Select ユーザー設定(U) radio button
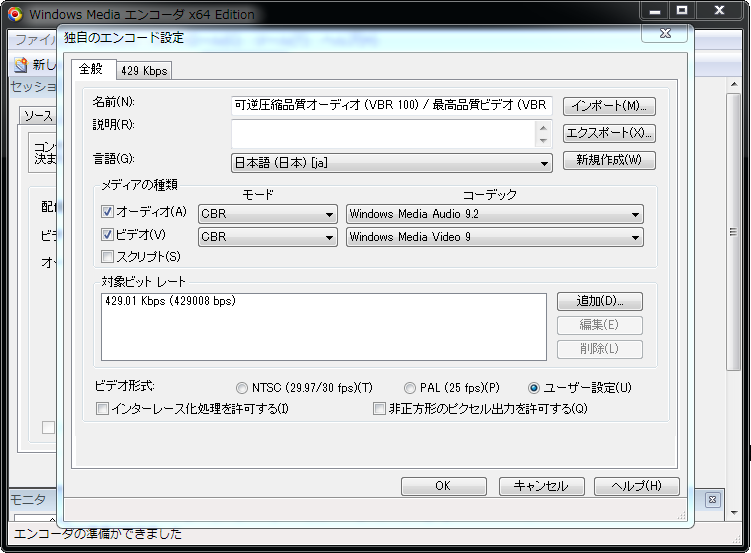This screenshot has width=751, height=553. pyautogui.click(x=534, y=388)
